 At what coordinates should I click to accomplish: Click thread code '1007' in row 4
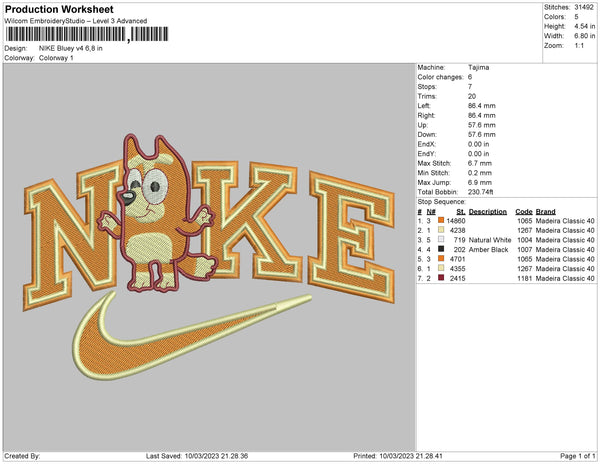coord(524,249)
